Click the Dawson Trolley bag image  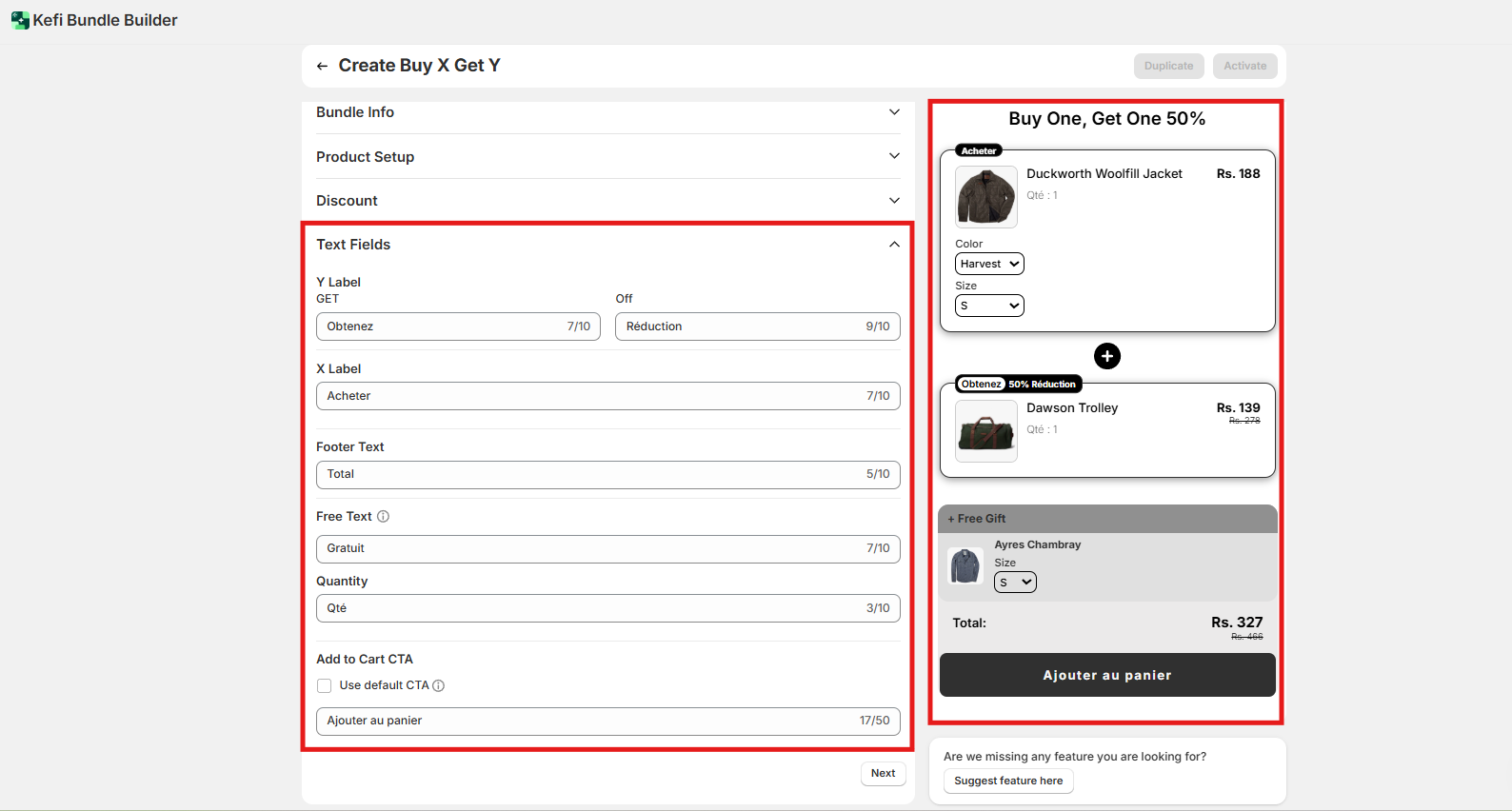click(x=985, y=431)
